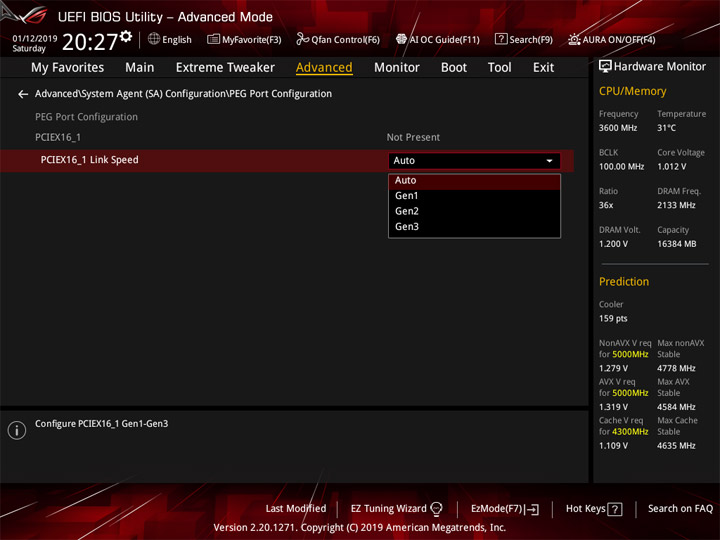Image resolution: width=720 pixels, height=540 pixels.
Task: Open PCIEX16_1 Link Speed dropdown arrow
Action: pos(549,161)
